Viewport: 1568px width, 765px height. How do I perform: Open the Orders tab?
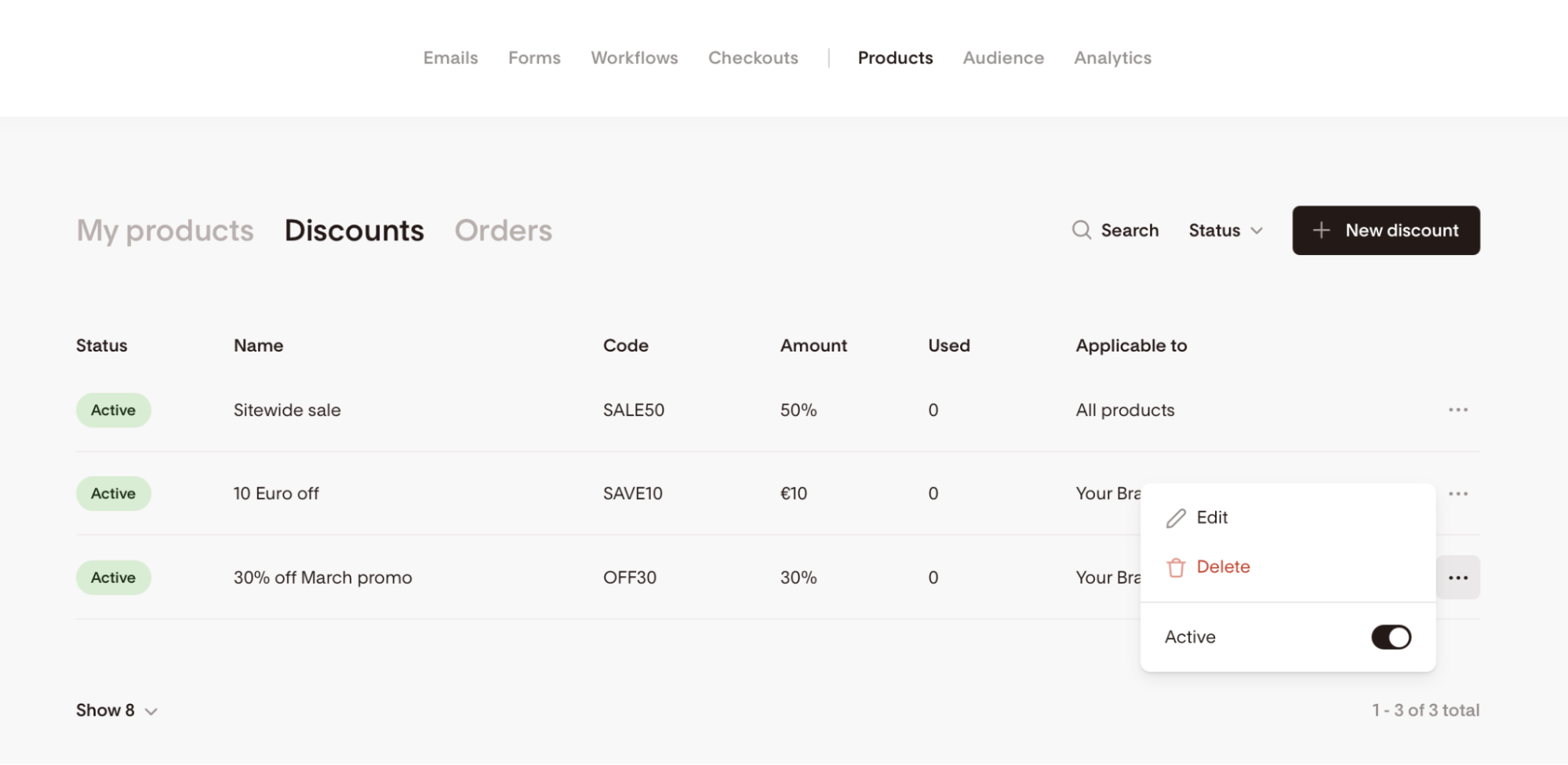(503, 231)
